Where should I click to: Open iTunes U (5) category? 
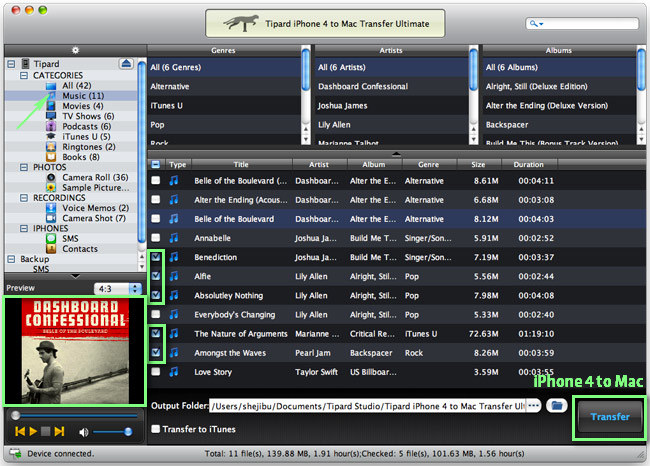(86, 137)
